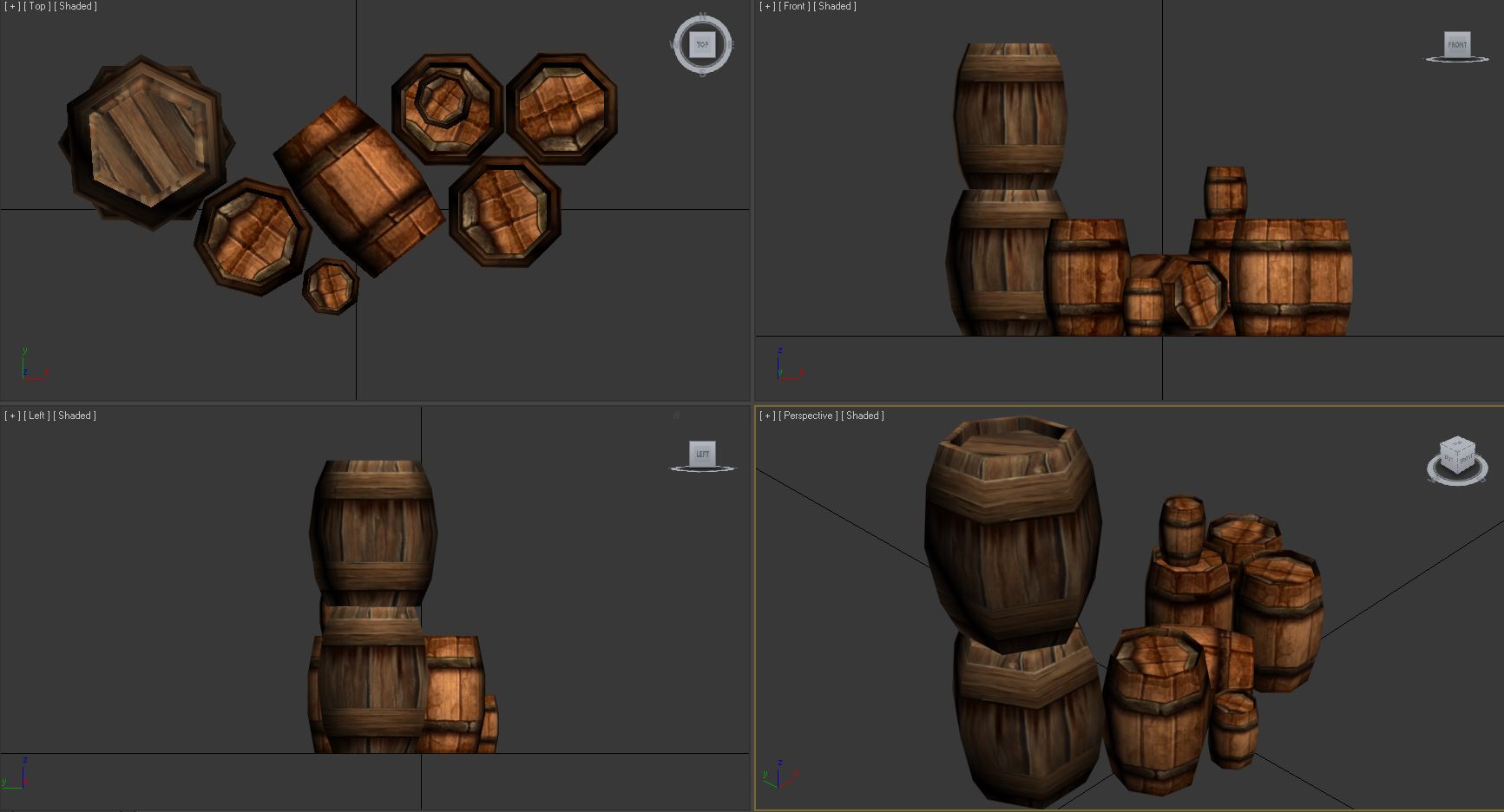Screen dimensions: 1504x812
Task: Open the Front viewport [+] general menu
Action: 767,7
